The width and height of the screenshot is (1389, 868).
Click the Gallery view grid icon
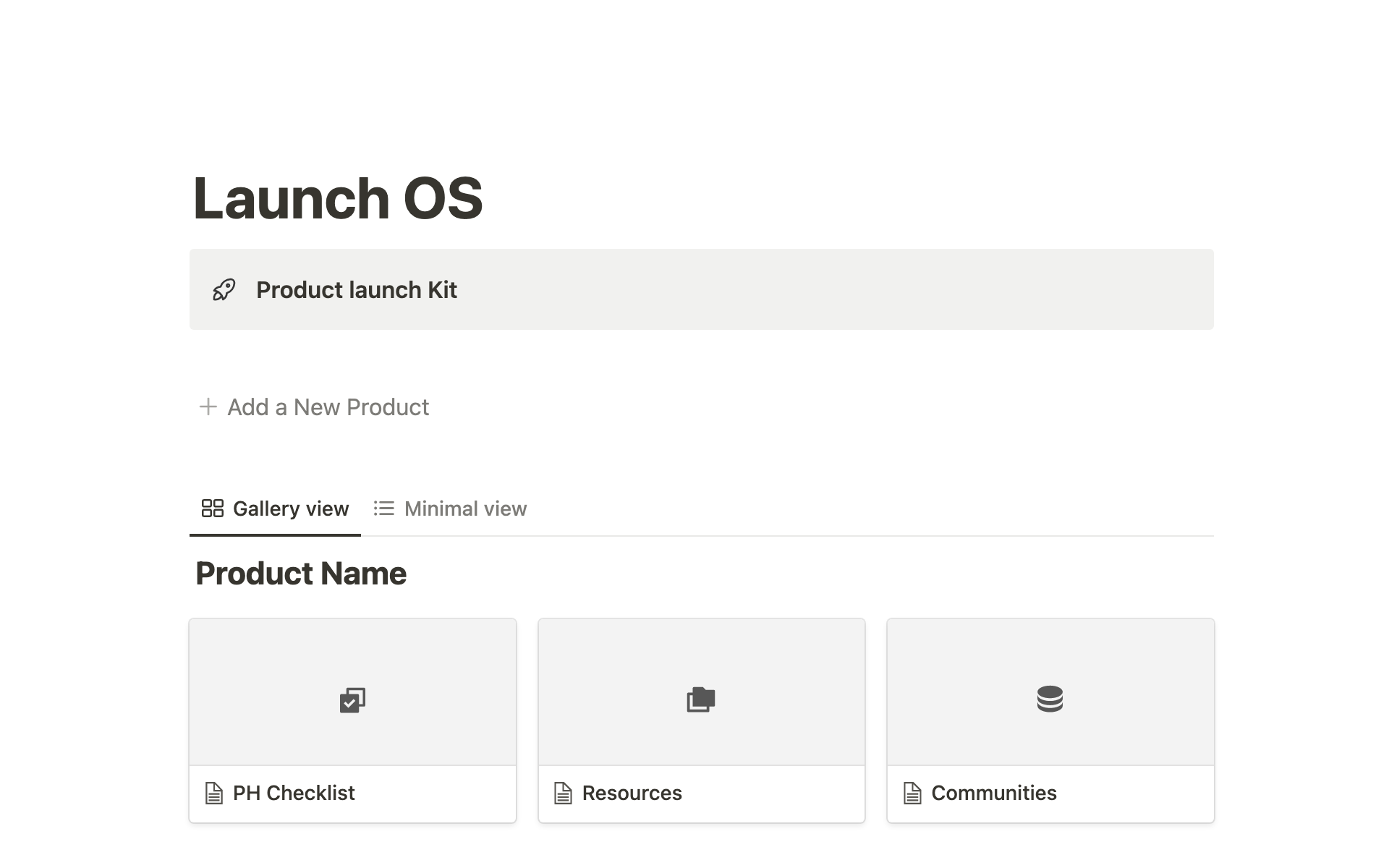212,509
